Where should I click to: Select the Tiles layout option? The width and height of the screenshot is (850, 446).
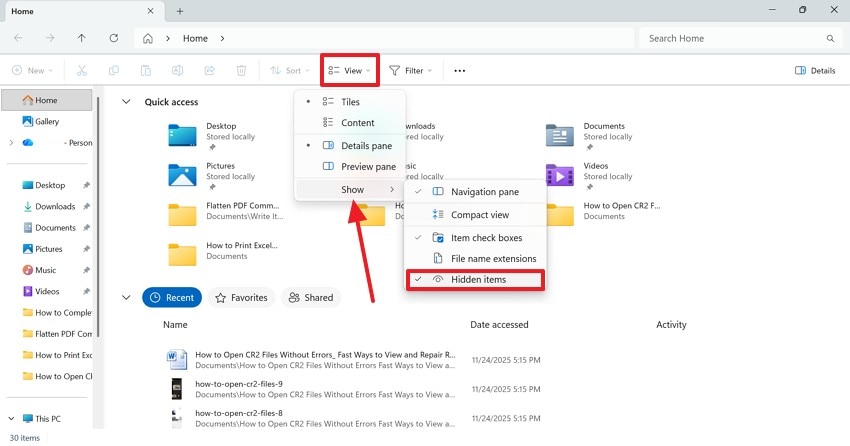pos(350,102)
